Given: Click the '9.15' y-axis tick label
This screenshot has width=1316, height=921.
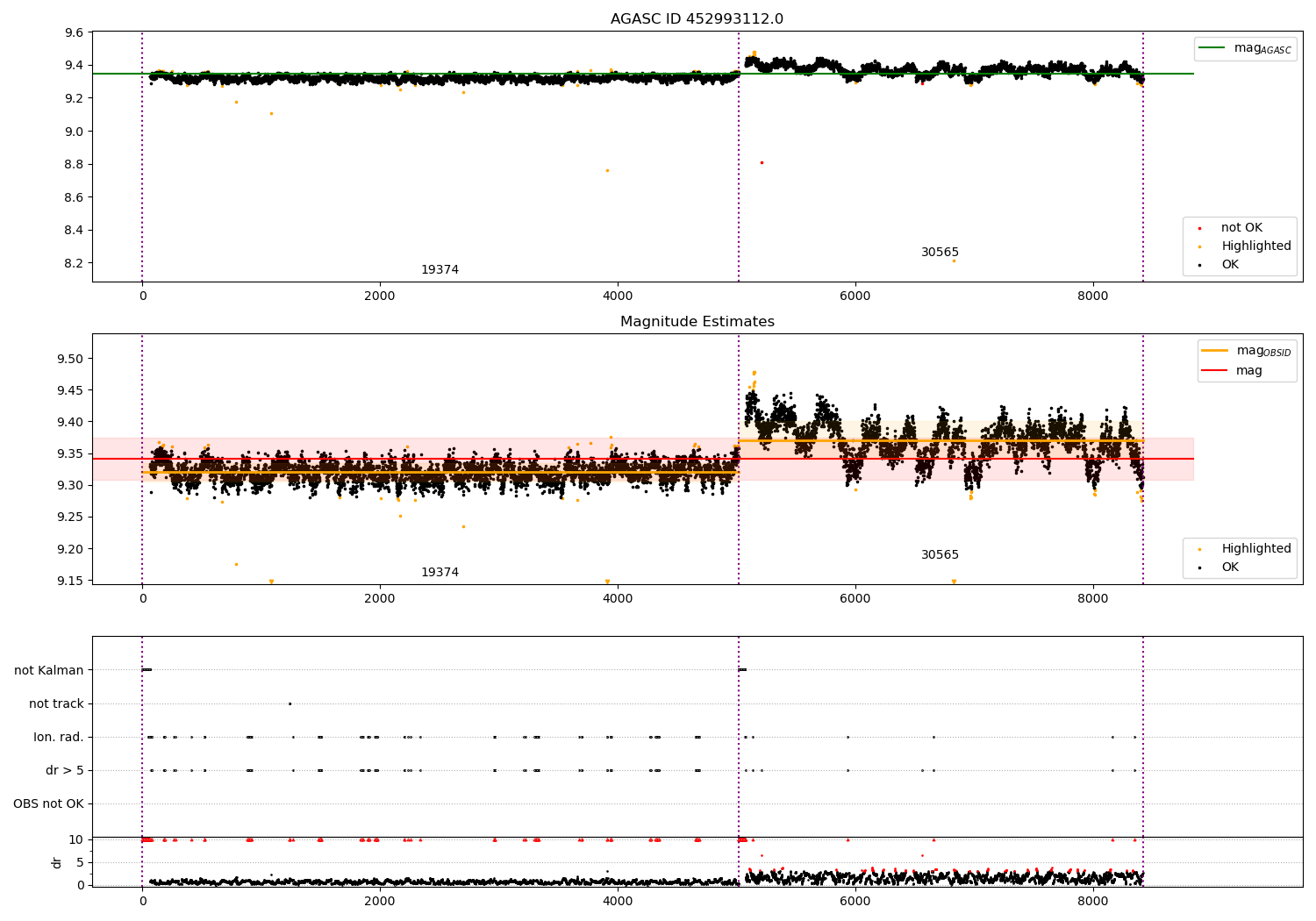Looking at the screenshot, I should tap(70, 581).
